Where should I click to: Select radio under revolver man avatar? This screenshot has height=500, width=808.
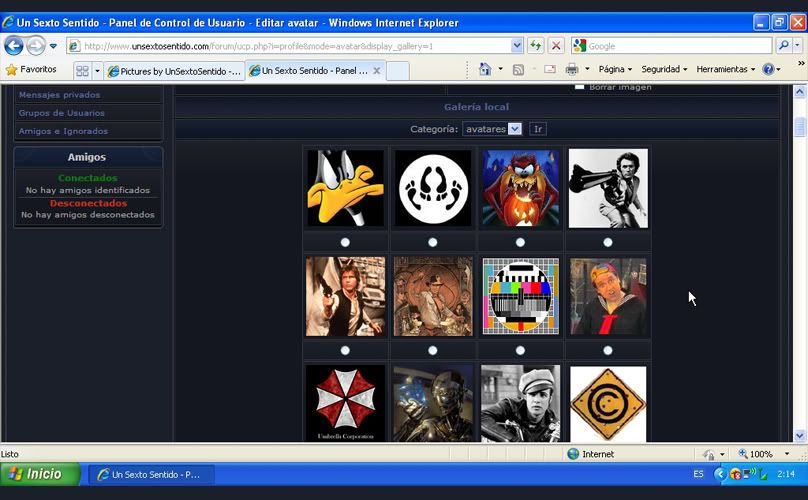[608, 242]
